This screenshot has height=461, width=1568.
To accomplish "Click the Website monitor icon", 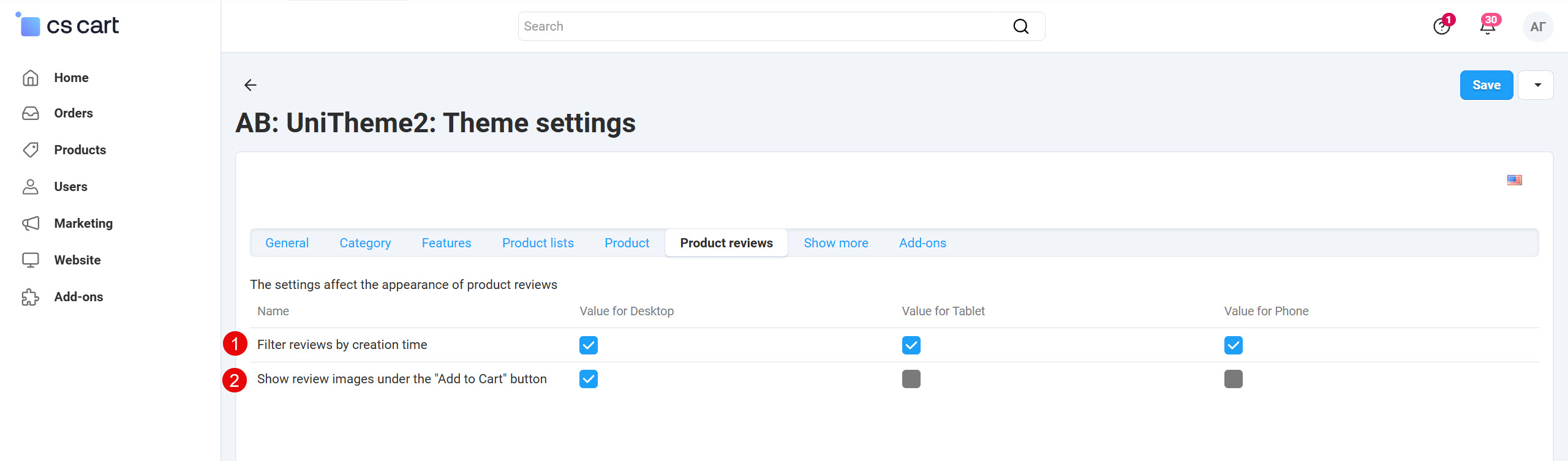I will pos(31,260).
